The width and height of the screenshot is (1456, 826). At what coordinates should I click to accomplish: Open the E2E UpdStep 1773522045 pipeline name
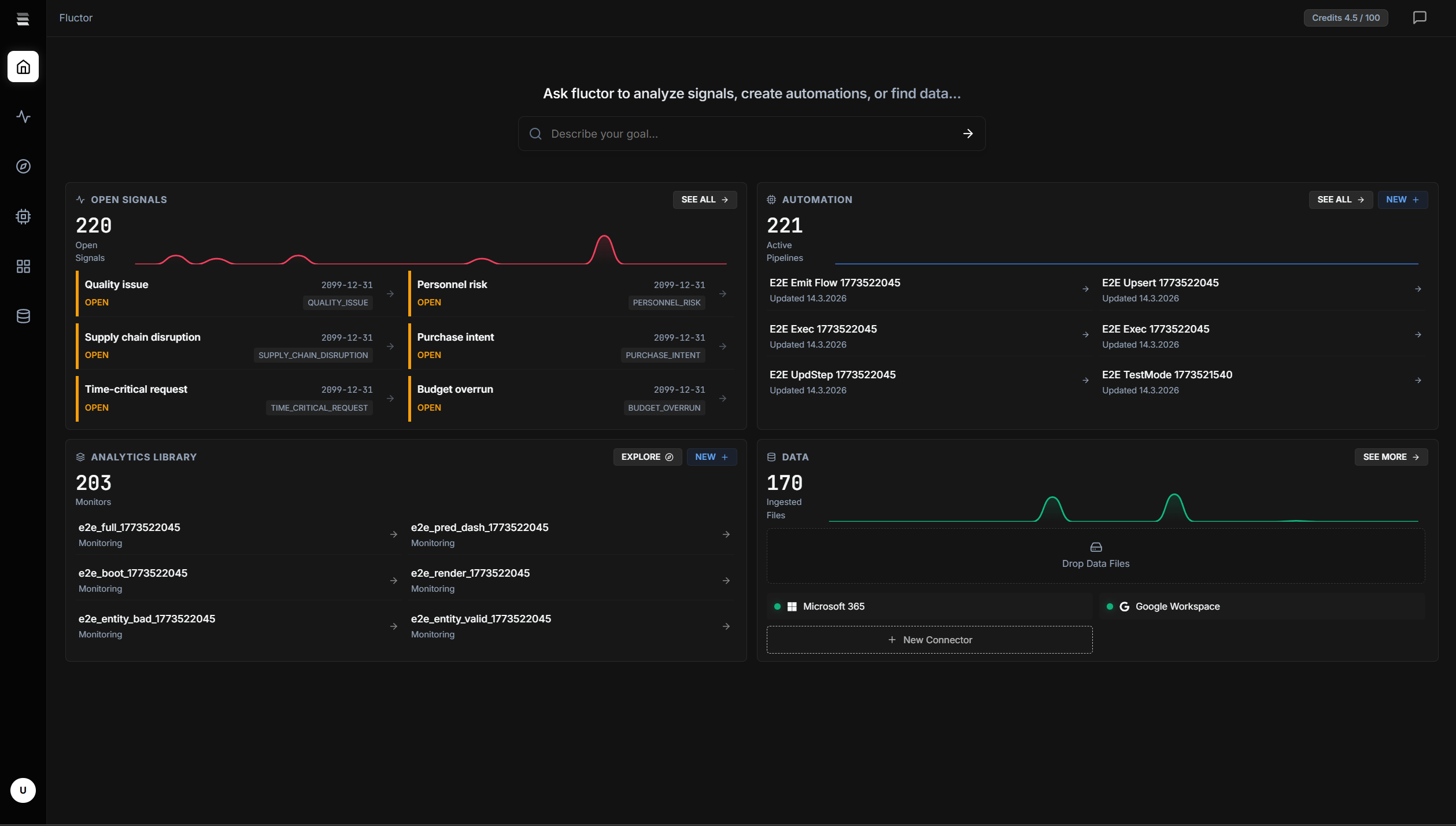832,375
